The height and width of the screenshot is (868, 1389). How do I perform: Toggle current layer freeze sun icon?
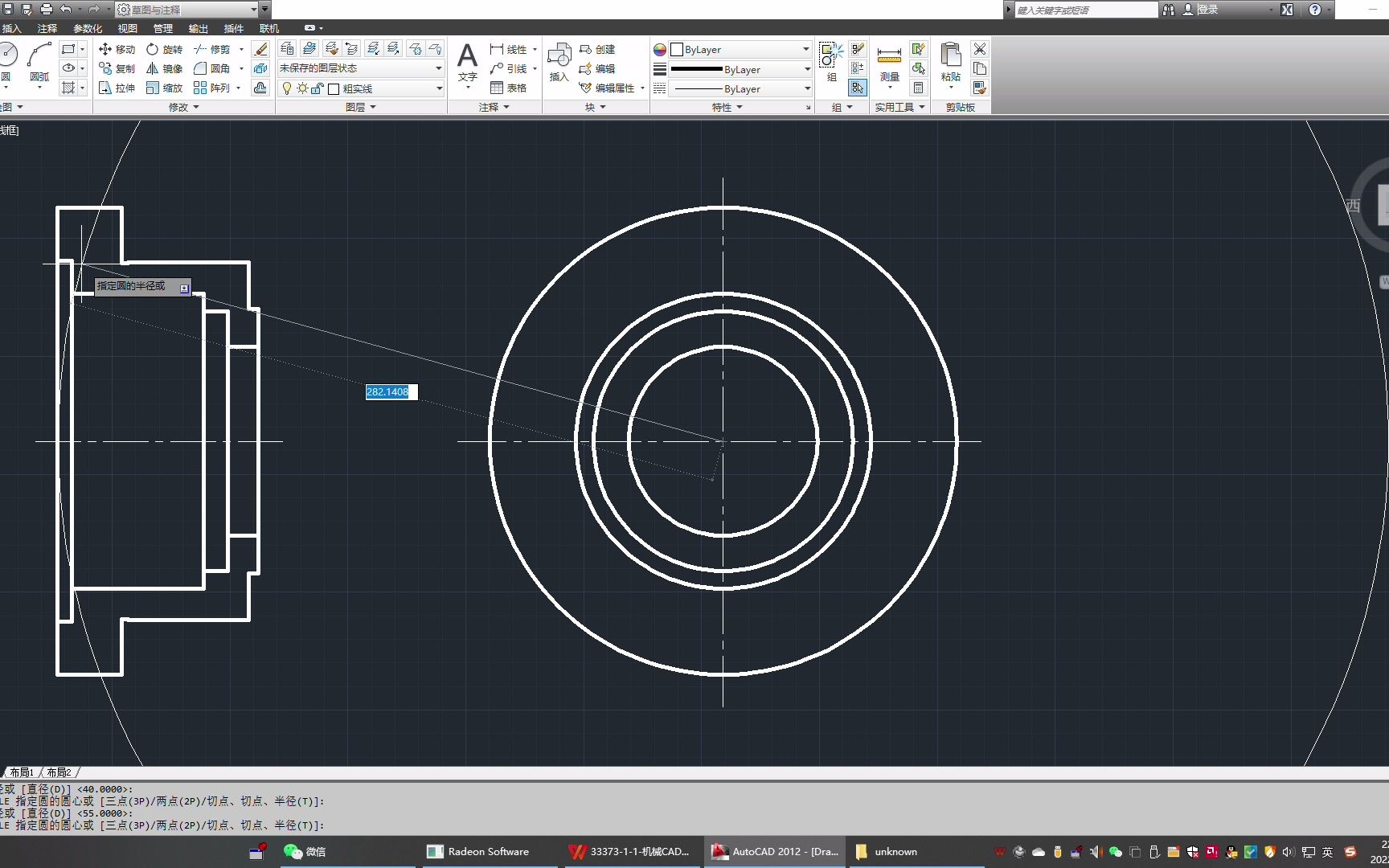(302, 88)
